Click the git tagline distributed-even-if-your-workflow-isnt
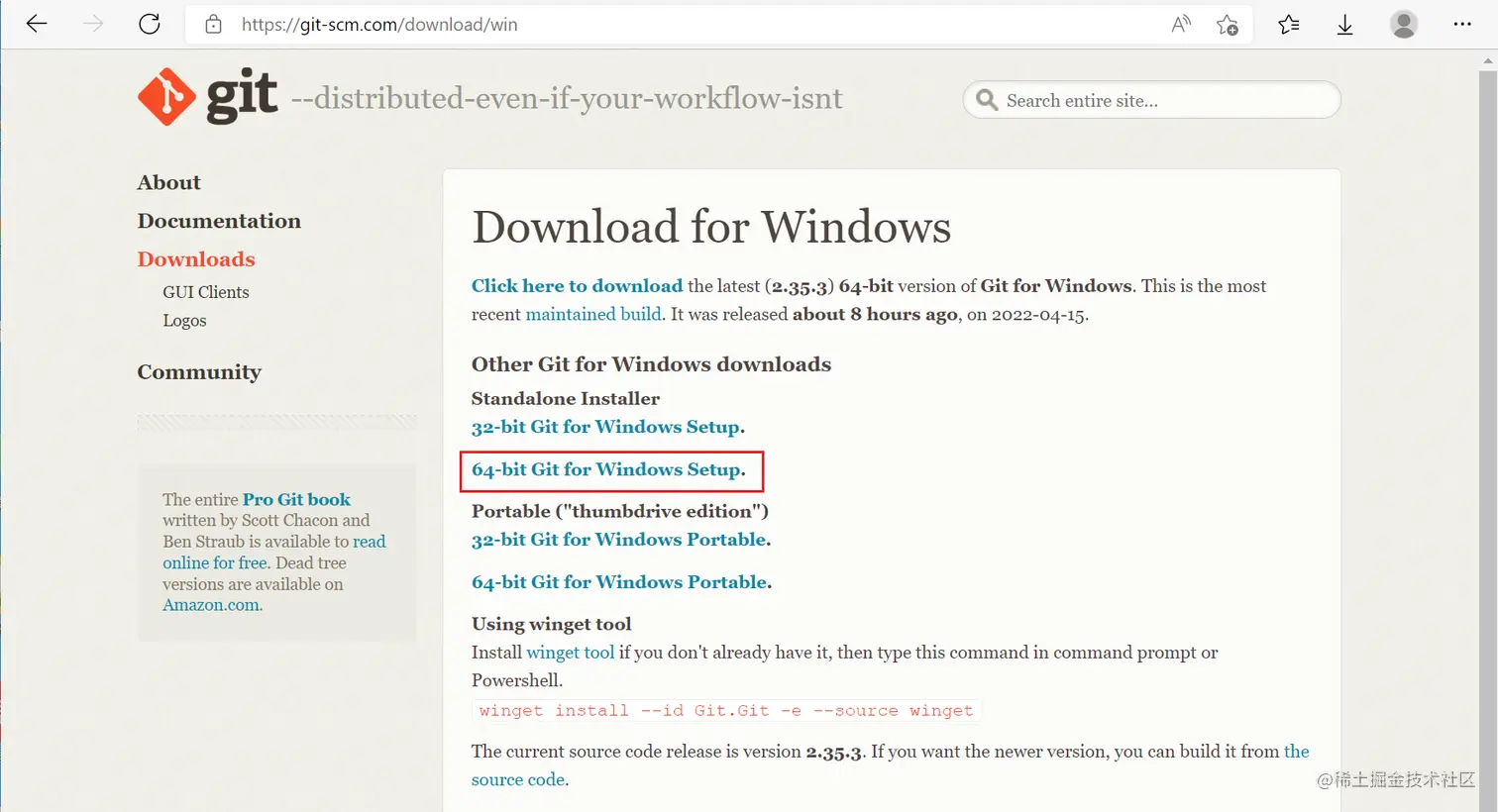1498x812 pixels. point(567,98)
